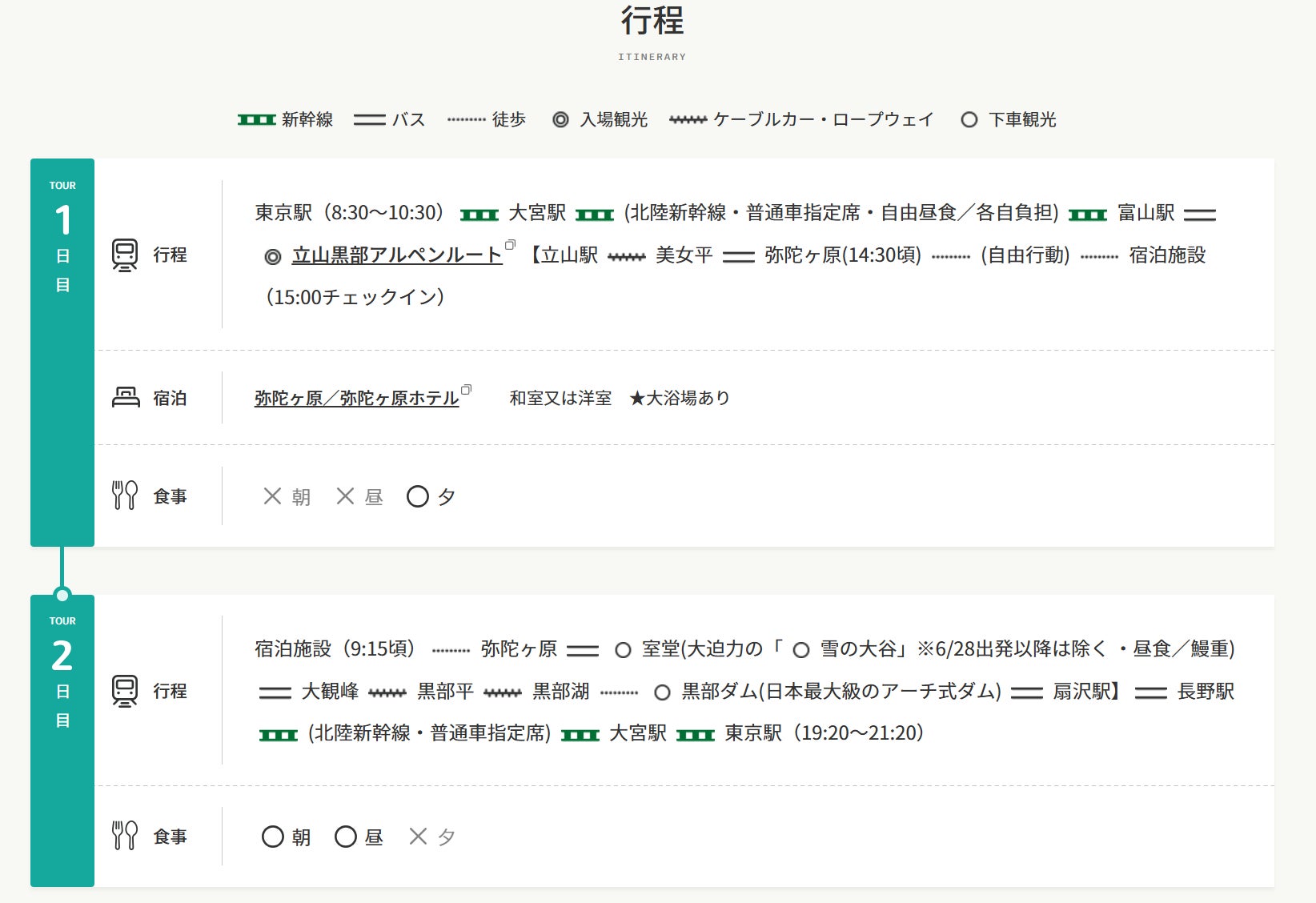Click external-link icon beside 弥陀ヶ原ホテル
1316x903 pixels.
[x=467, y=390]
